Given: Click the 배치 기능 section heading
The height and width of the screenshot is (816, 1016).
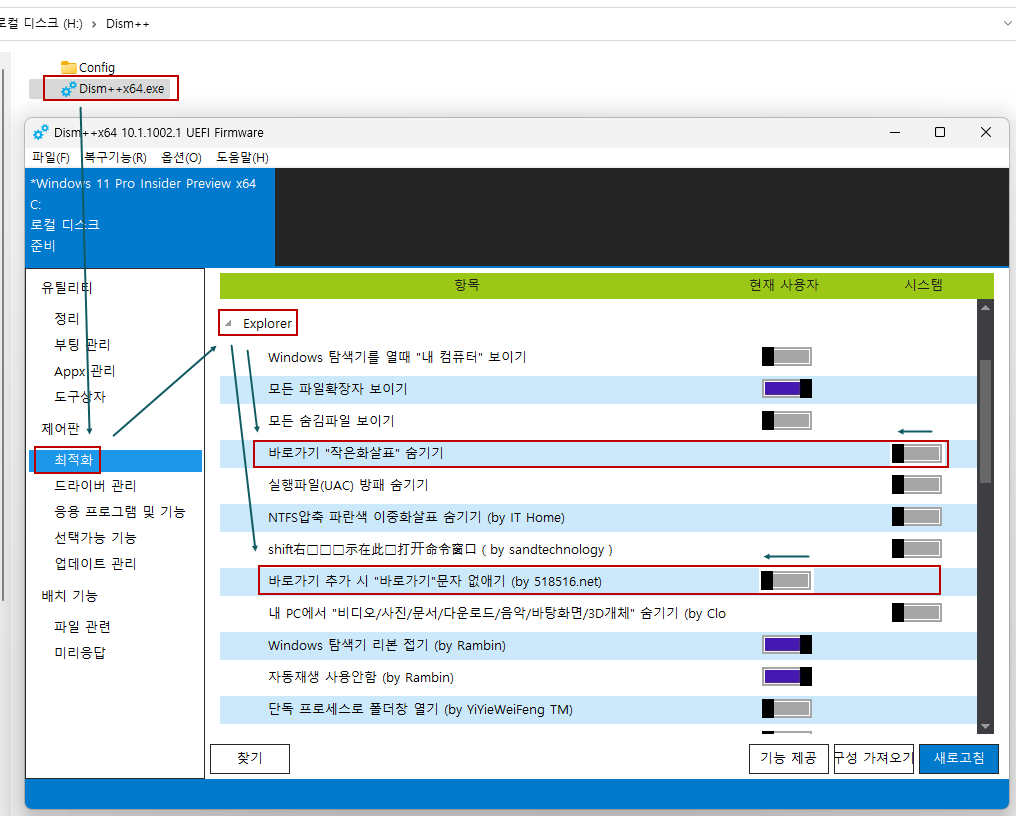Looking at the screenshot, I should point(69,596).
